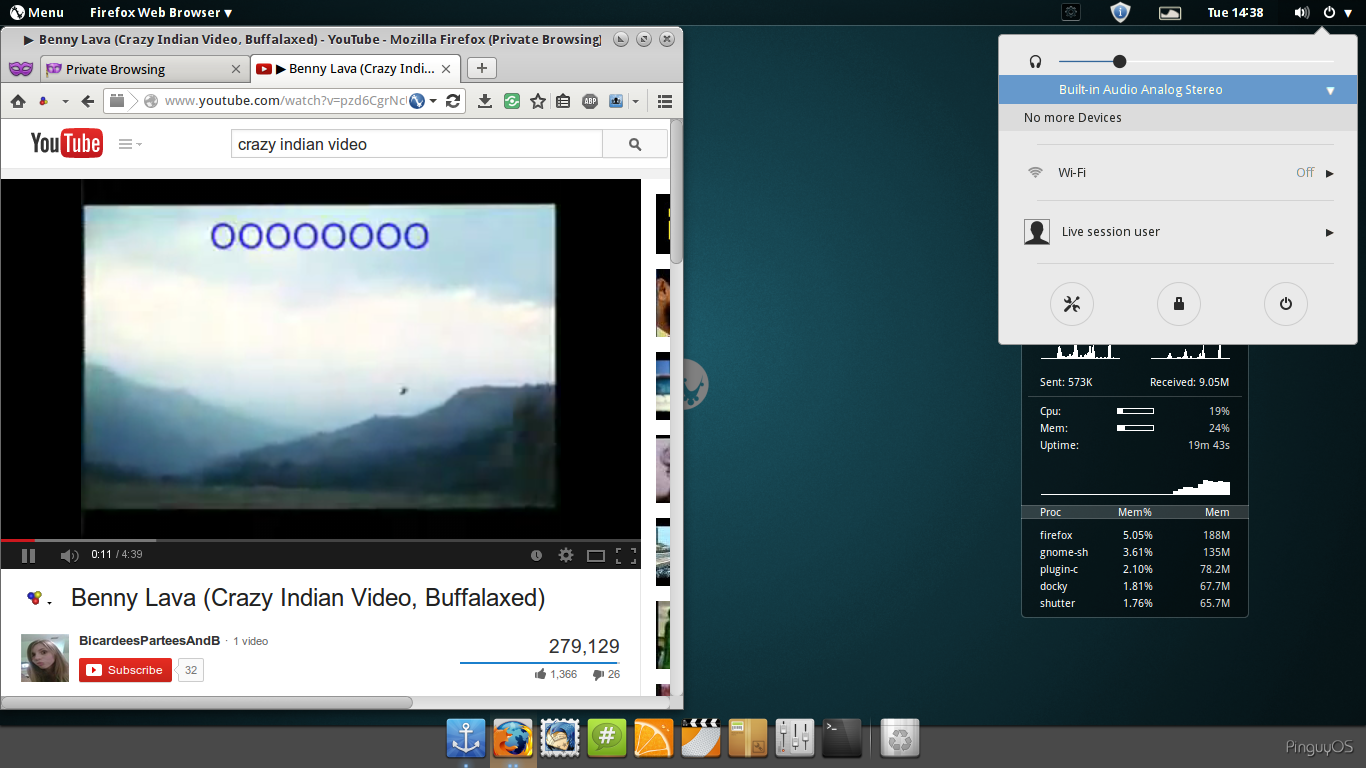The image size is (1366, 768).
Task: Click the YouTube logo
Action: (x=66, y=144)
